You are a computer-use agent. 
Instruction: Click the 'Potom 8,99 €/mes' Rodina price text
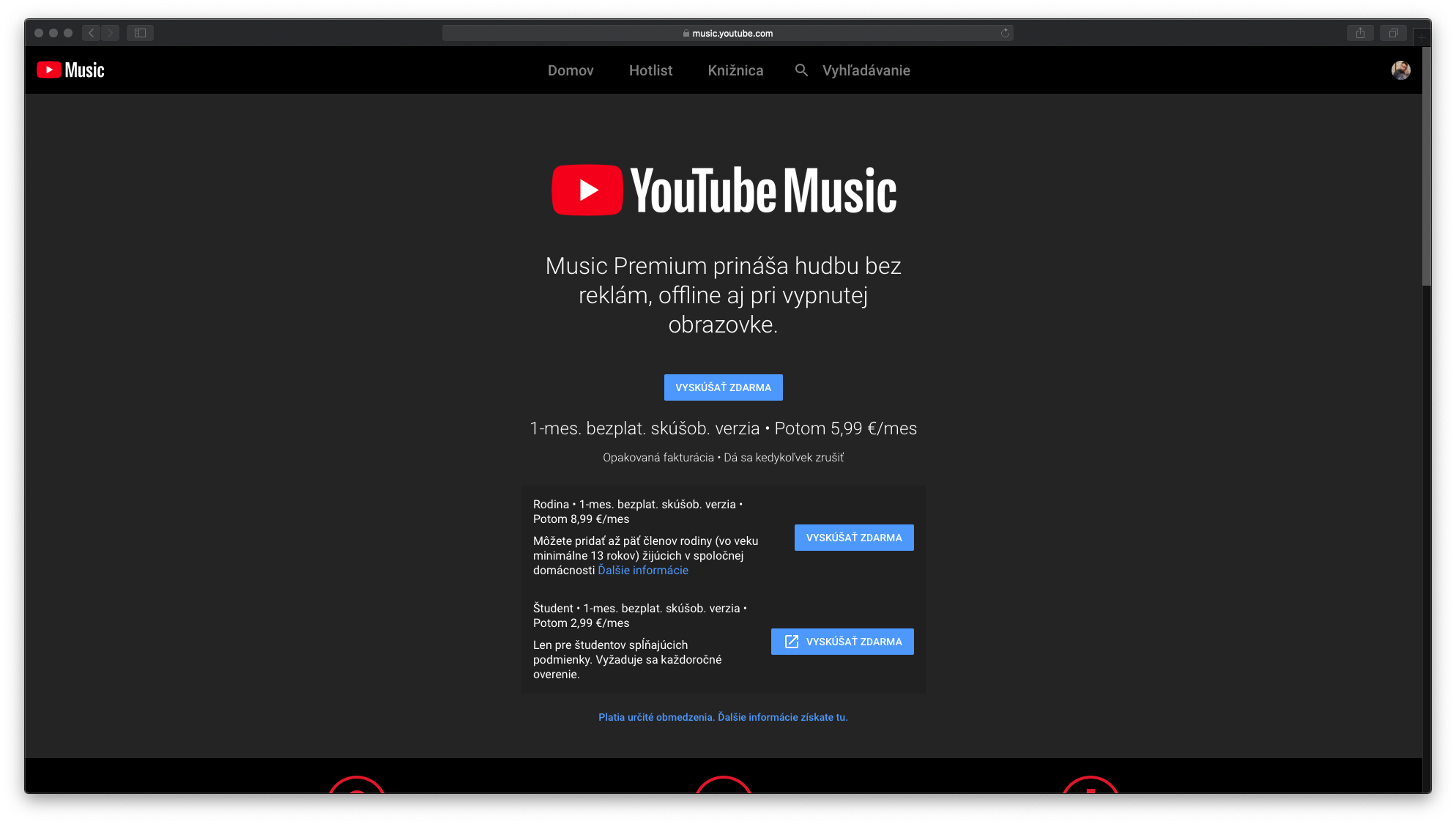tap(581, 519)
